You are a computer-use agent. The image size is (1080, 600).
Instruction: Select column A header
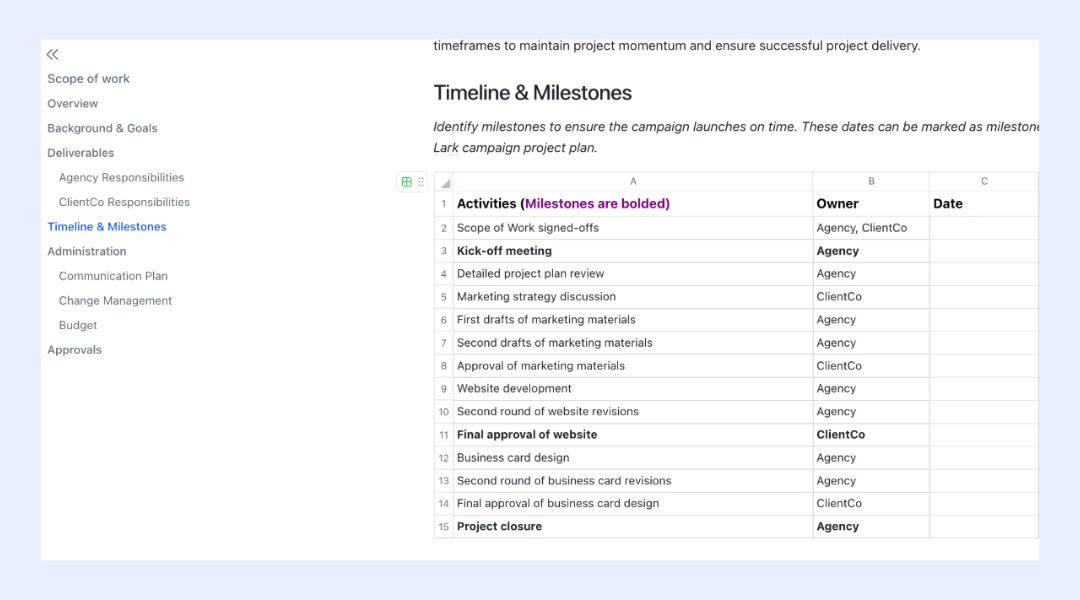click(x=633, y=181)
